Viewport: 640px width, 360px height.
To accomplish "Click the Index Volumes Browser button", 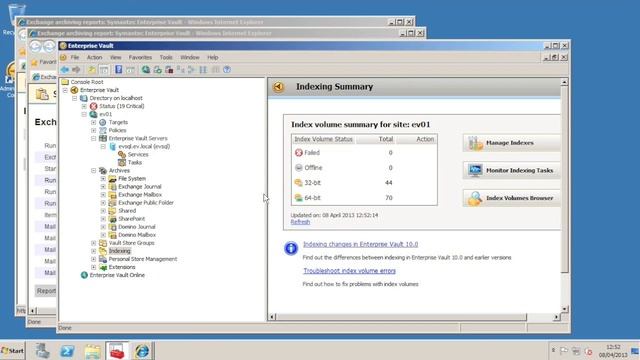I will pos(512,198).
